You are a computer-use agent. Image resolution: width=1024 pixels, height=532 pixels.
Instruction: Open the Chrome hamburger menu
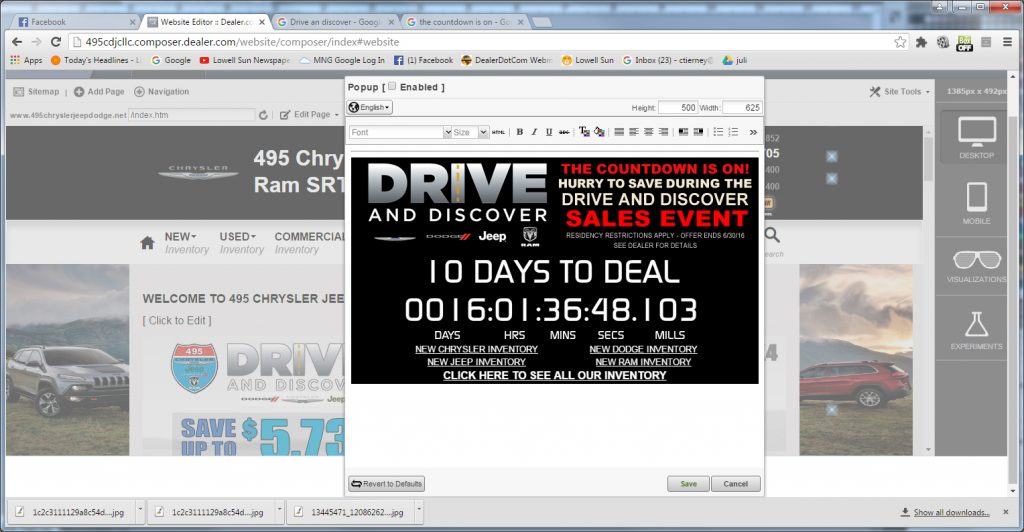[x=1008, y=42]
